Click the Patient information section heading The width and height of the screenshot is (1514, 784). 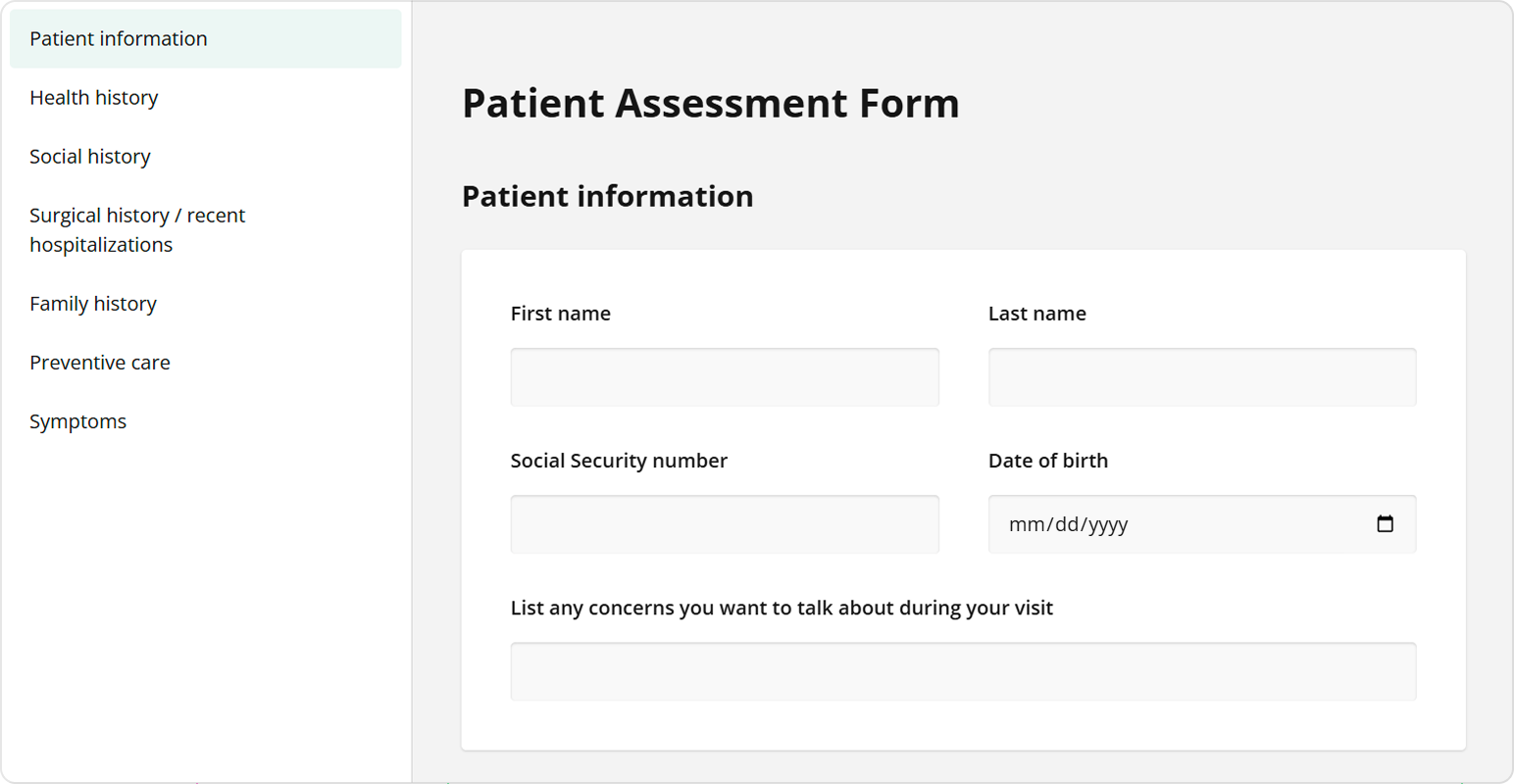pos(608,196)
